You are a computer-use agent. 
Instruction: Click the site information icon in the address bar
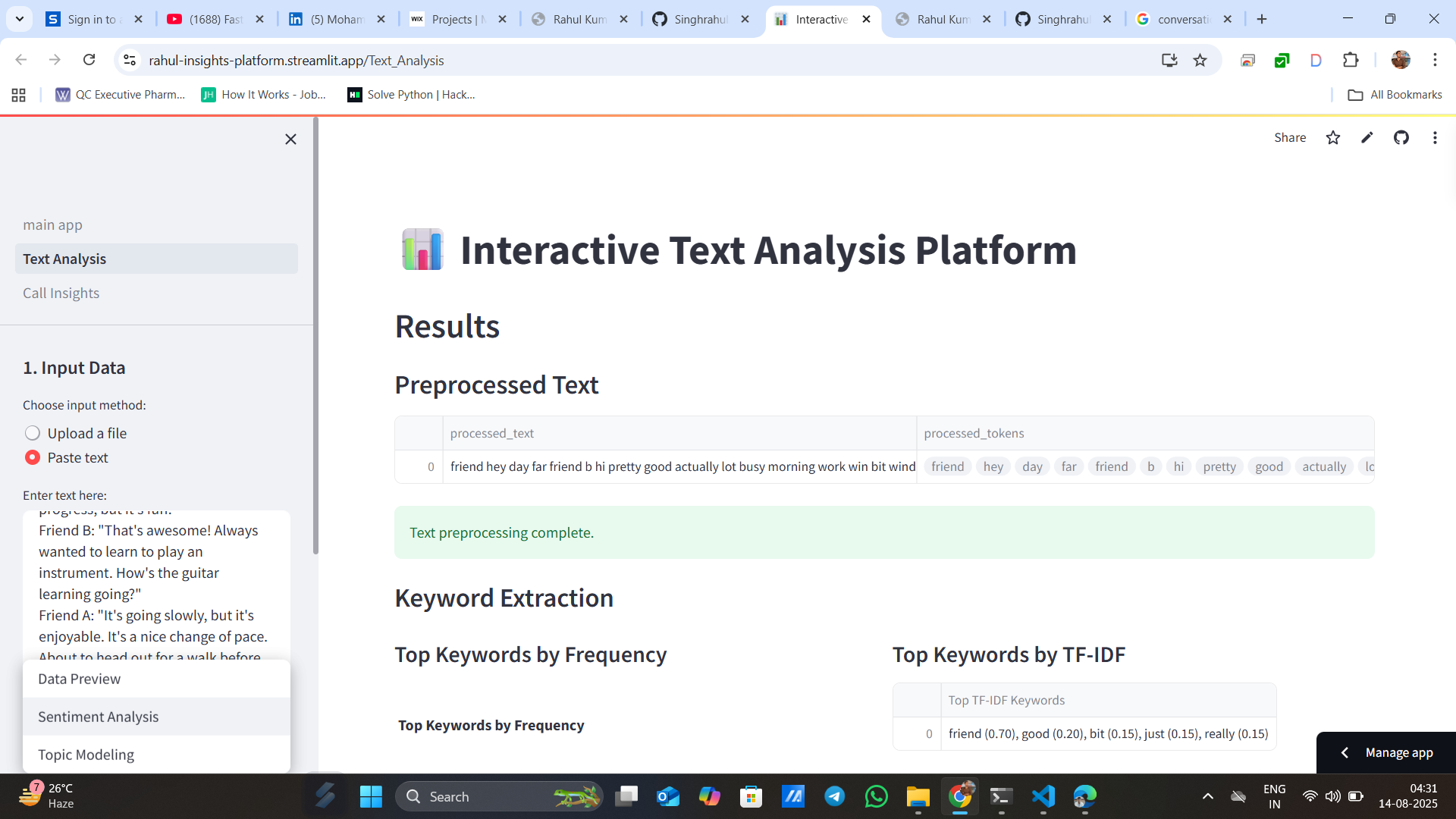click(x=130, y=60)
